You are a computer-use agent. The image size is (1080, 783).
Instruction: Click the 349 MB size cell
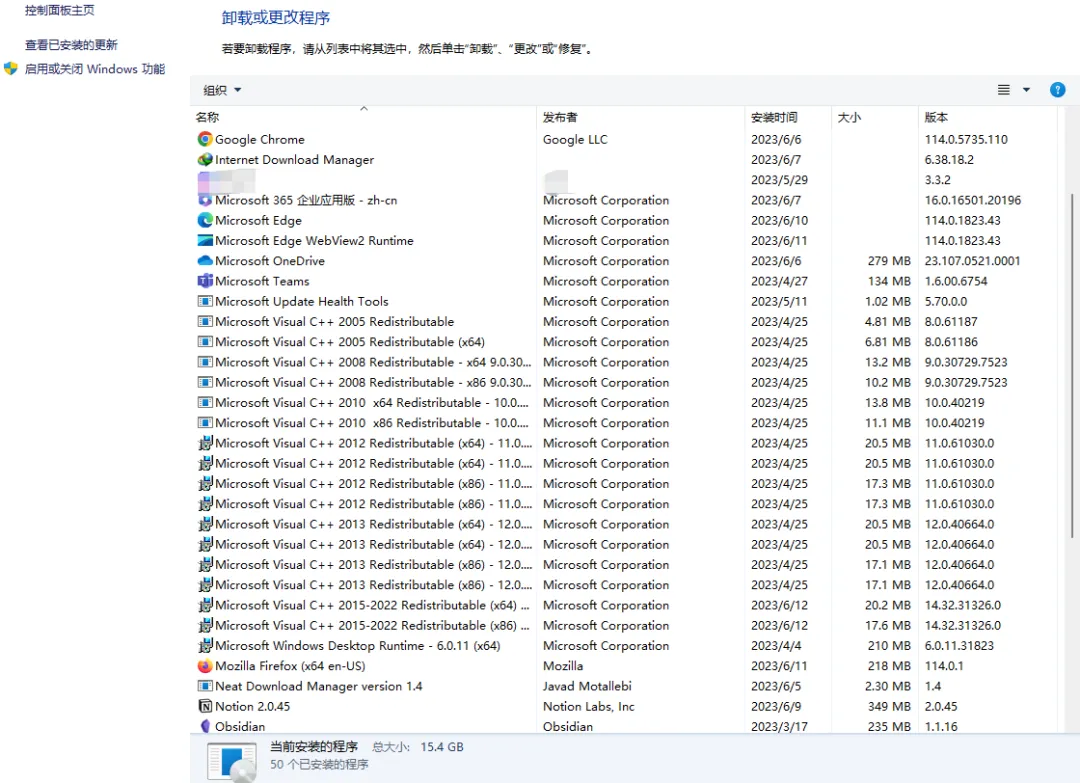(x=889, y=707)
